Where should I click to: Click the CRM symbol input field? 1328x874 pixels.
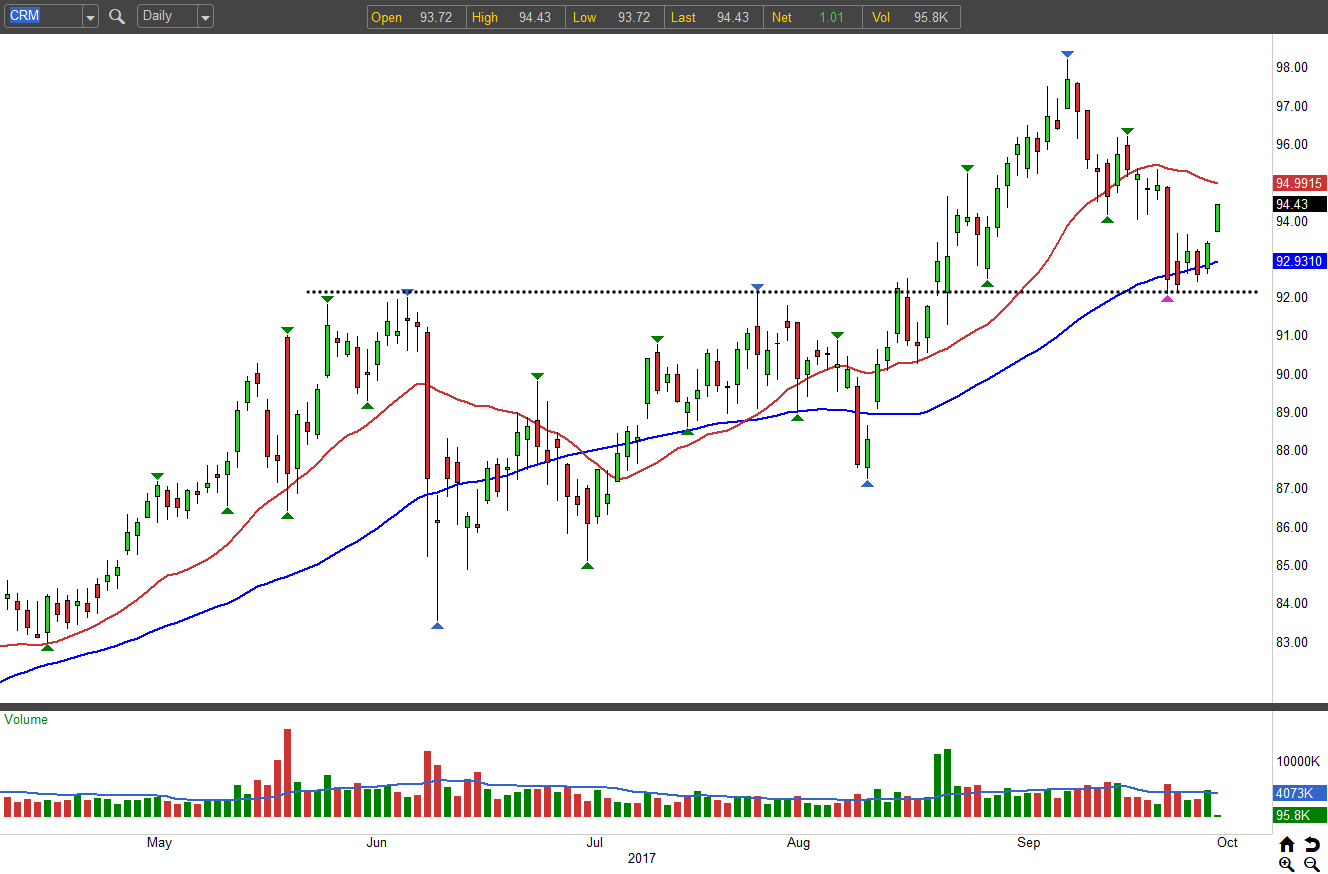43,17
